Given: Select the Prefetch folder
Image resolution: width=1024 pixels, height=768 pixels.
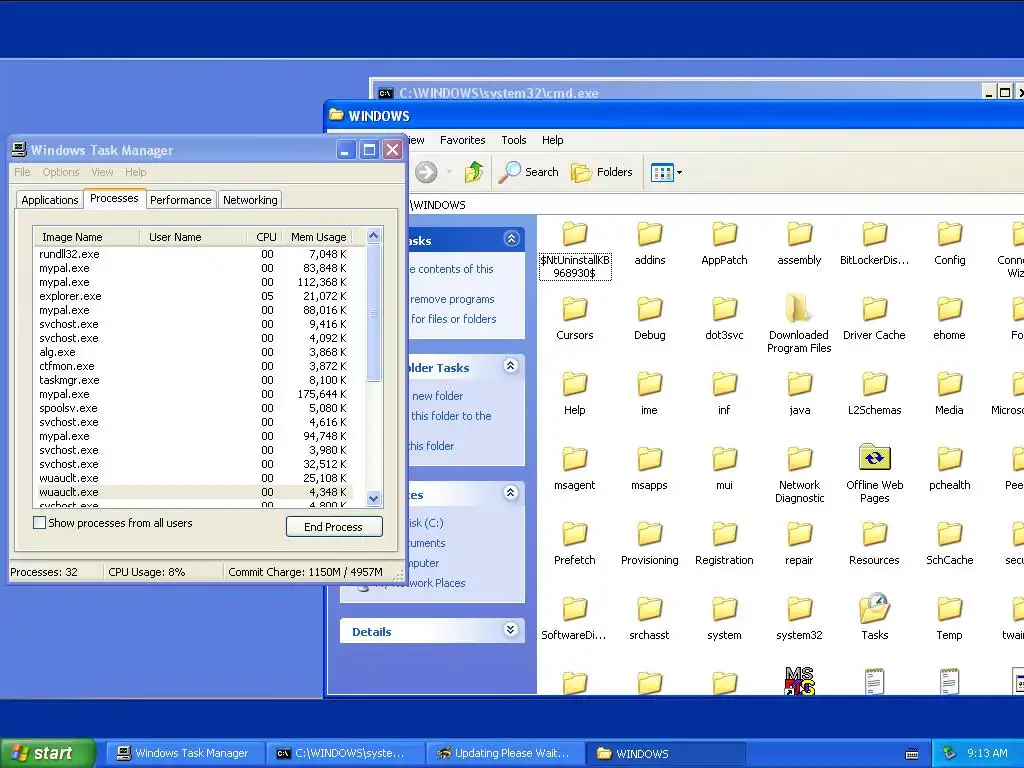Looking at the screenshot, I should pyautogui.click(x=575, y=543).
